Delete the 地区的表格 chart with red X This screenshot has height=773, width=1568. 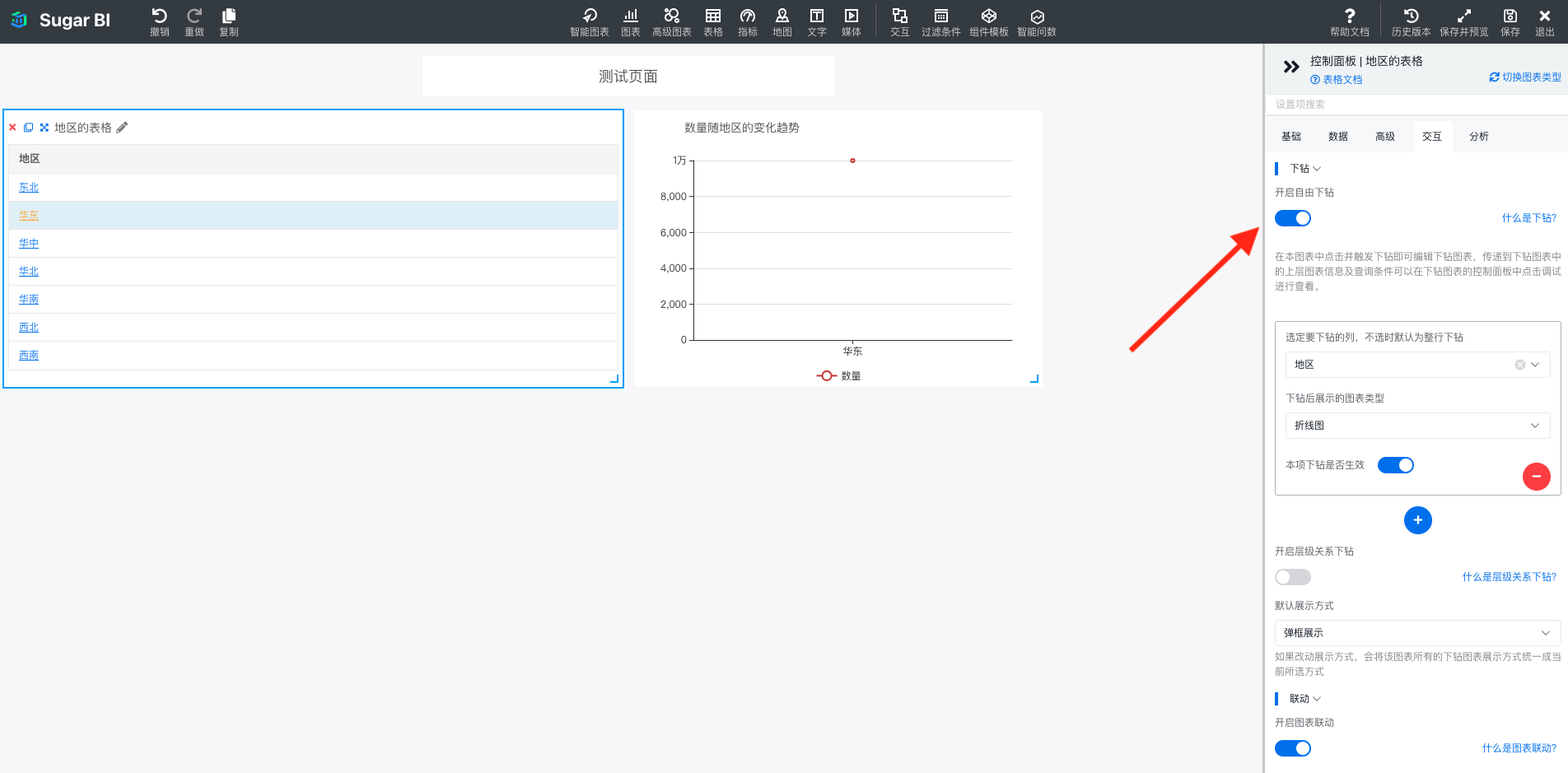(12, 128)
